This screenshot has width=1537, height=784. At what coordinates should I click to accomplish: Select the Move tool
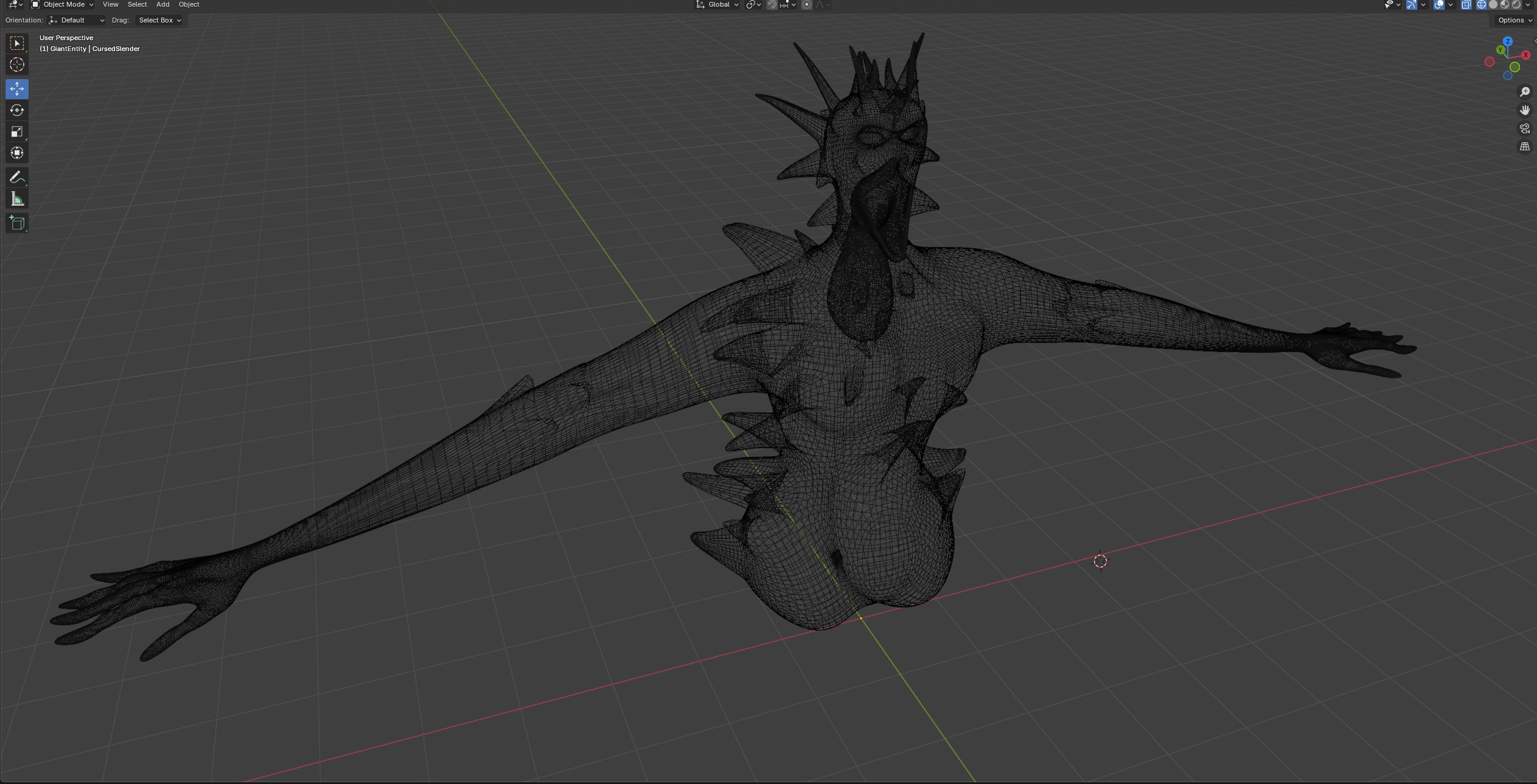[x=17, y=89]
